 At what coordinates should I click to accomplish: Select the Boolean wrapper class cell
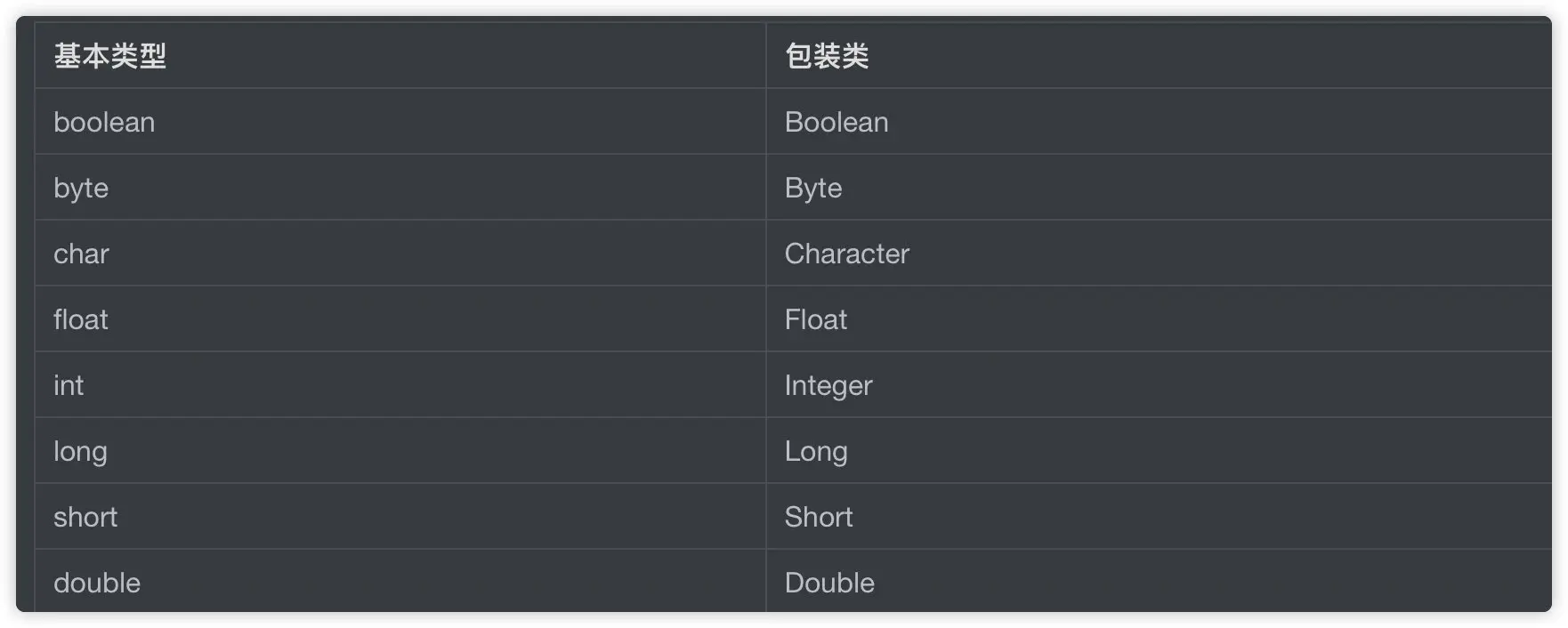pyautogui.click(x=837, y=122)
